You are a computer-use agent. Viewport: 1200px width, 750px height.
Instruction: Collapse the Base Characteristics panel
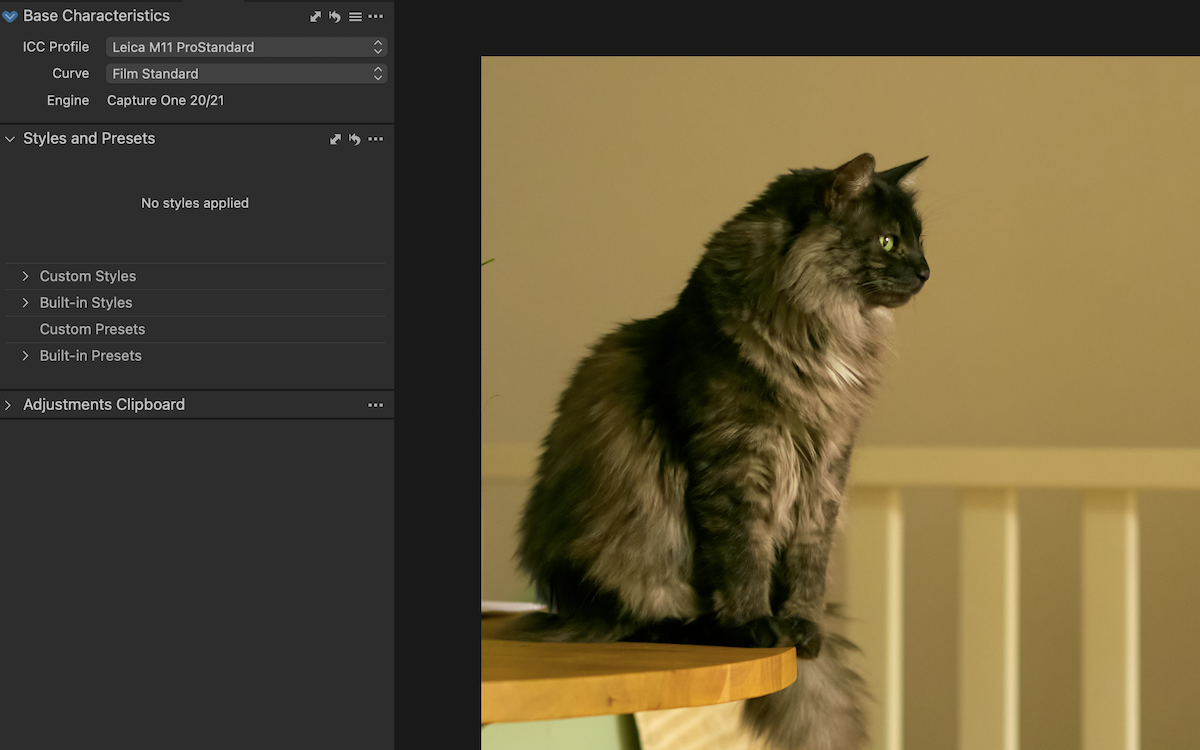[10, 16]
